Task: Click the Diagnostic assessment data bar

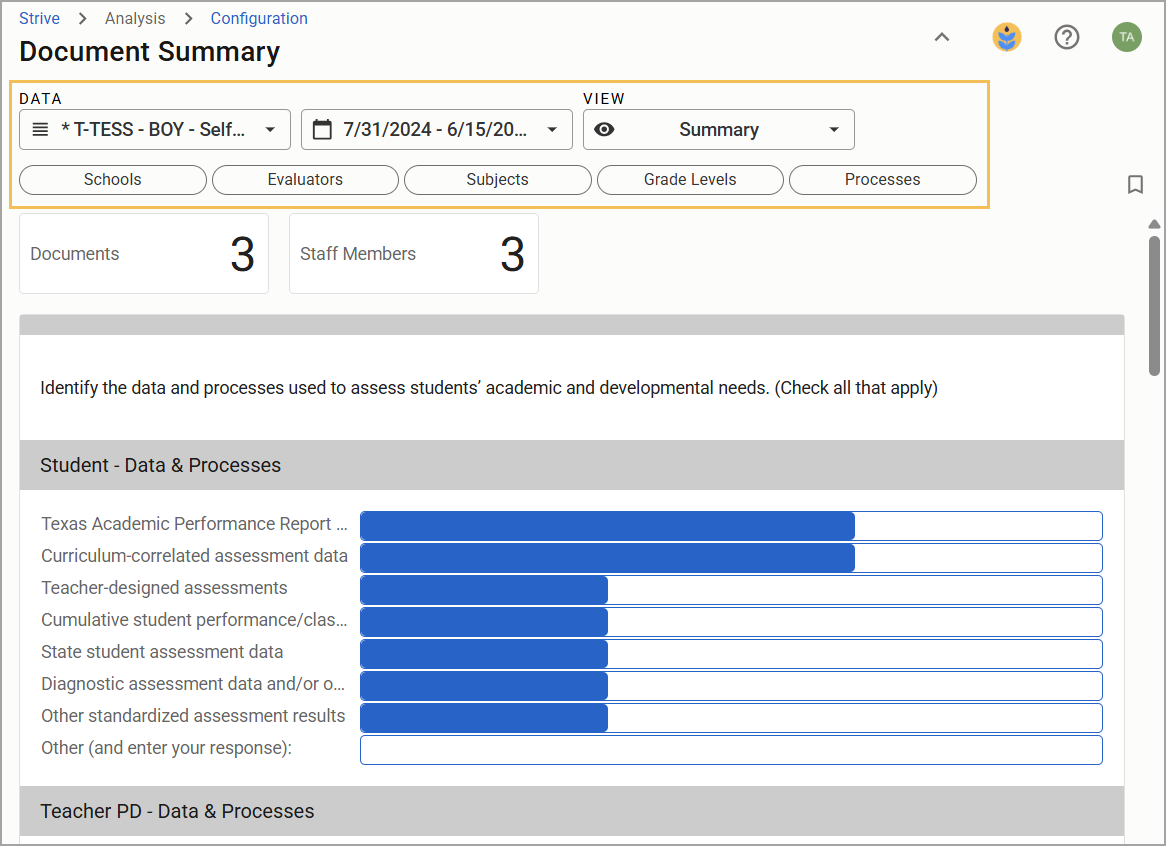Action: point(731,685)
